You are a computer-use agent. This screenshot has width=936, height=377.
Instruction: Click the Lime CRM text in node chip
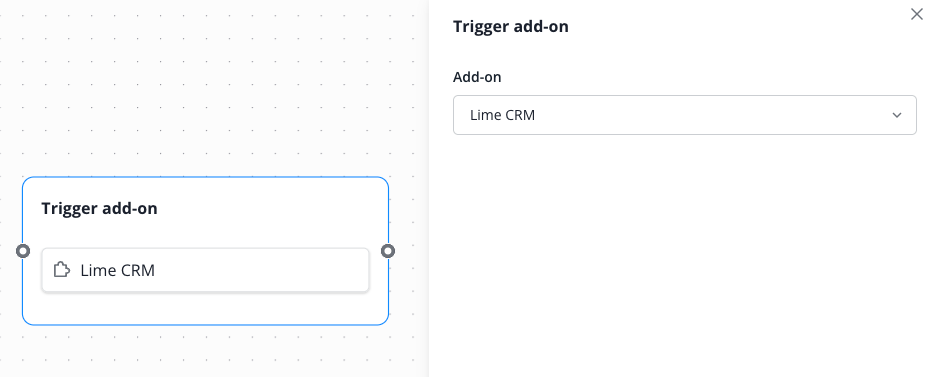(118, 270)
